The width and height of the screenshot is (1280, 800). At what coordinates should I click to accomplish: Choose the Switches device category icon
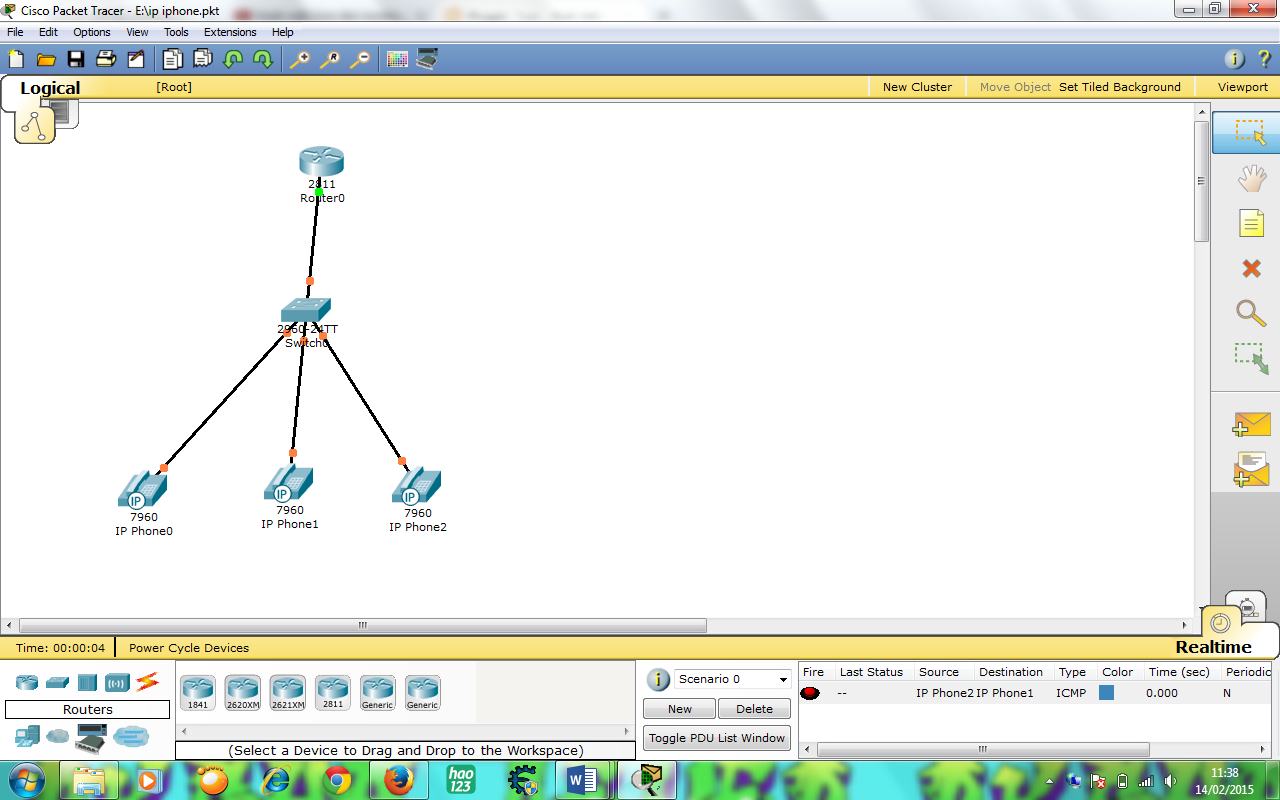click(57, 683)
